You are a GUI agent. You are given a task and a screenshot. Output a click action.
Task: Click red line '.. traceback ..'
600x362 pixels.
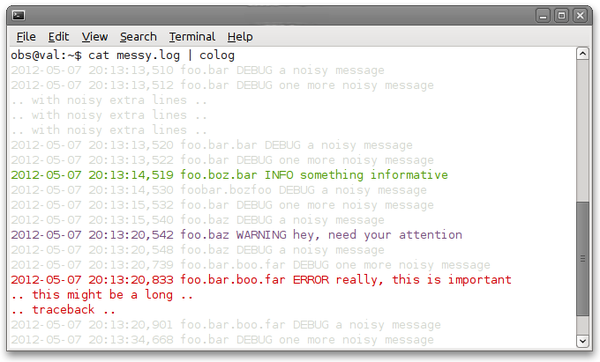click(63, 310)
